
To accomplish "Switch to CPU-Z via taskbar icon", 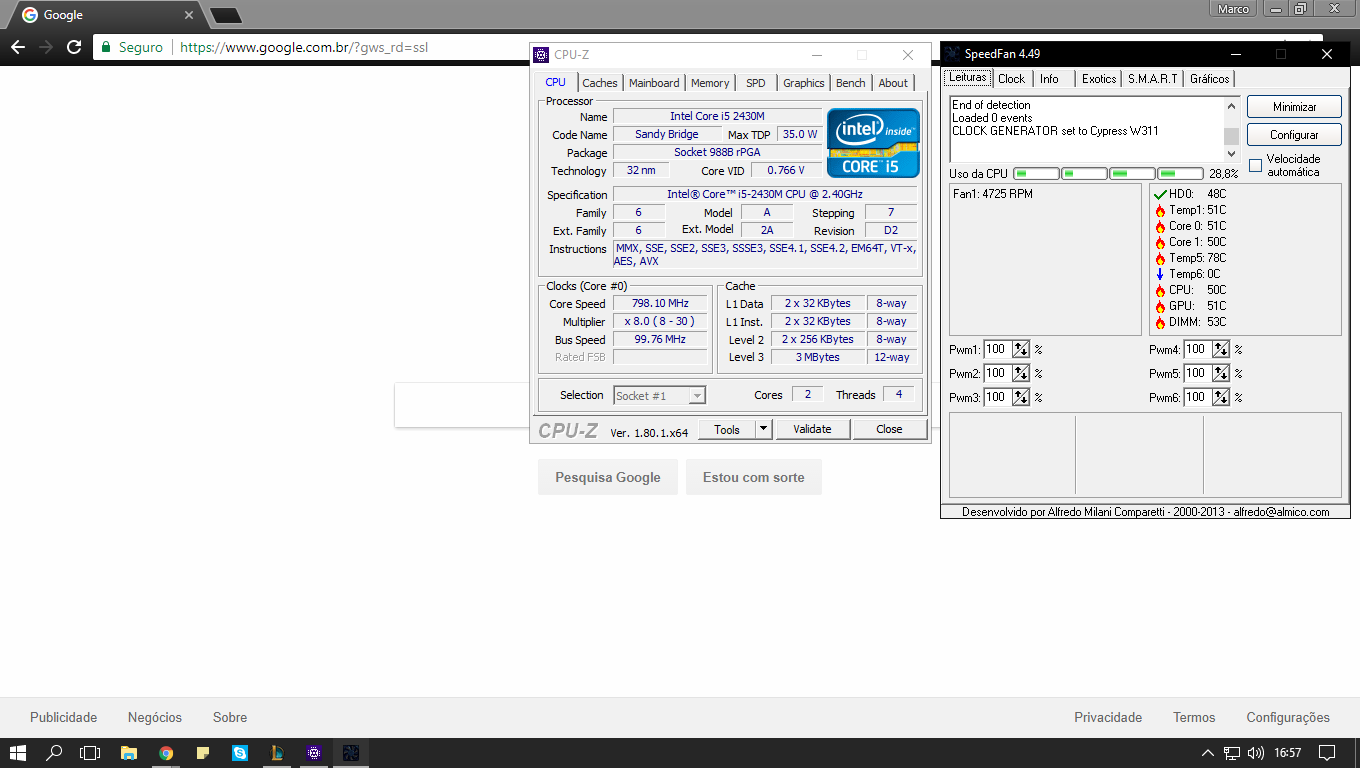I will tap(314, 753).
